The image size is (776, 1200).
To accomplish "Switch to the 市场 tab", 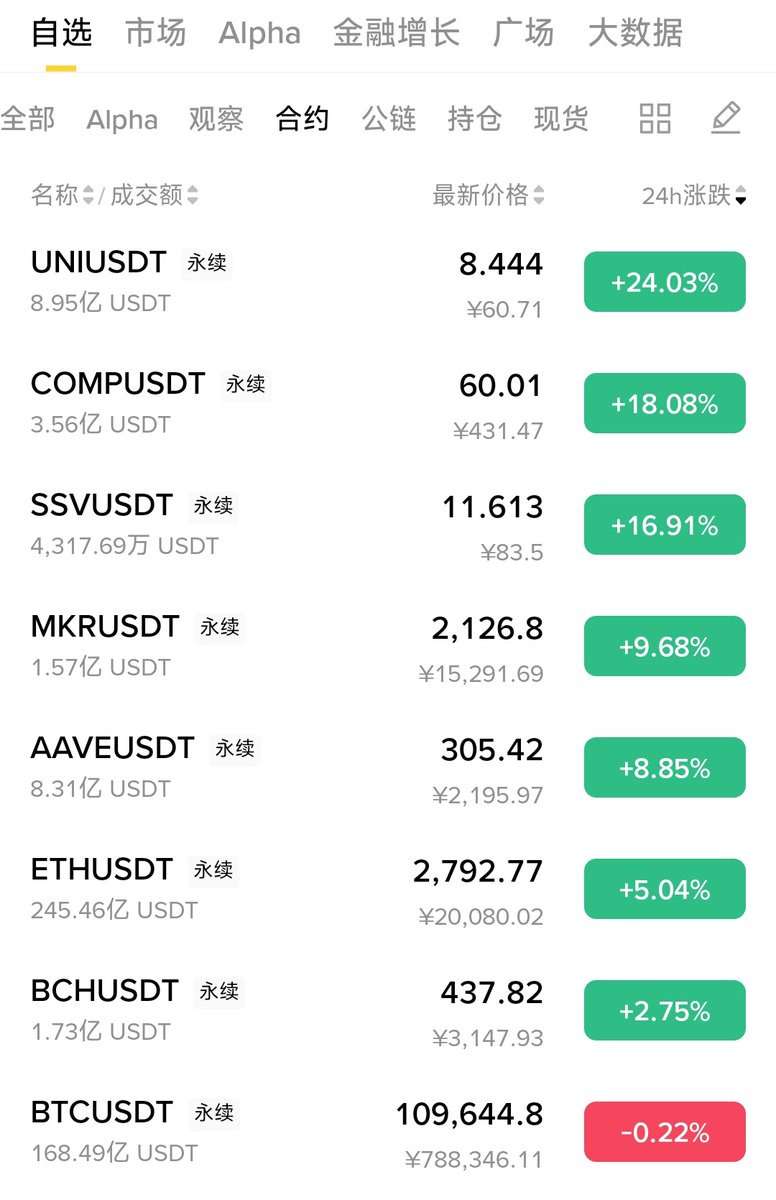I will [155, 33].
